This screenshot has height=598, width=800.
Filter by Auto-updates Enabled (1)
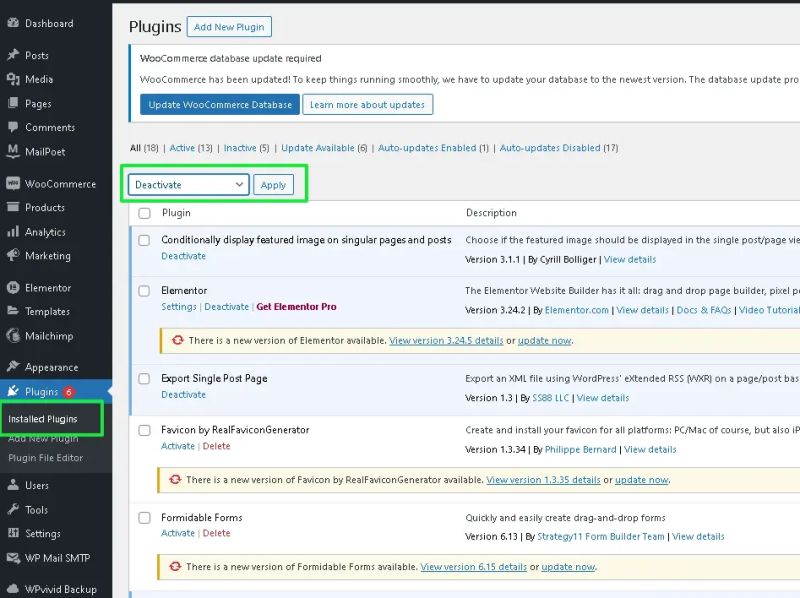coord(433,148)
